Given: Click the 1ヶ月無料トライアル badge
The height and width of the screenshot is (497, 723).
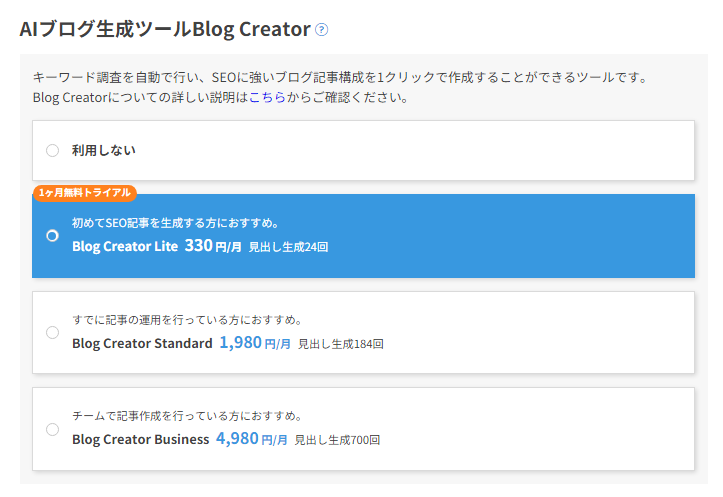Looking at the screenshot, I should pos(85,193).
